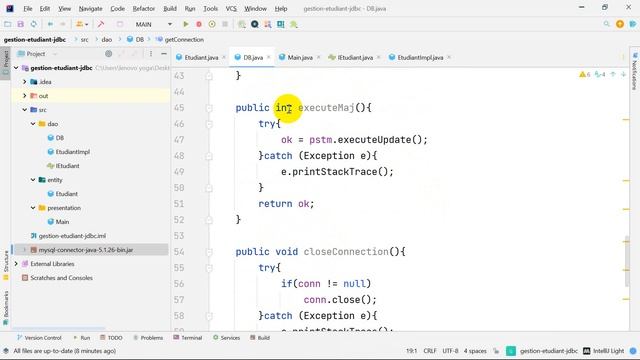Go to next highlighted error arrow
Image resolution: width=640 pixels, height=360 pixels.
coord(623,74)
